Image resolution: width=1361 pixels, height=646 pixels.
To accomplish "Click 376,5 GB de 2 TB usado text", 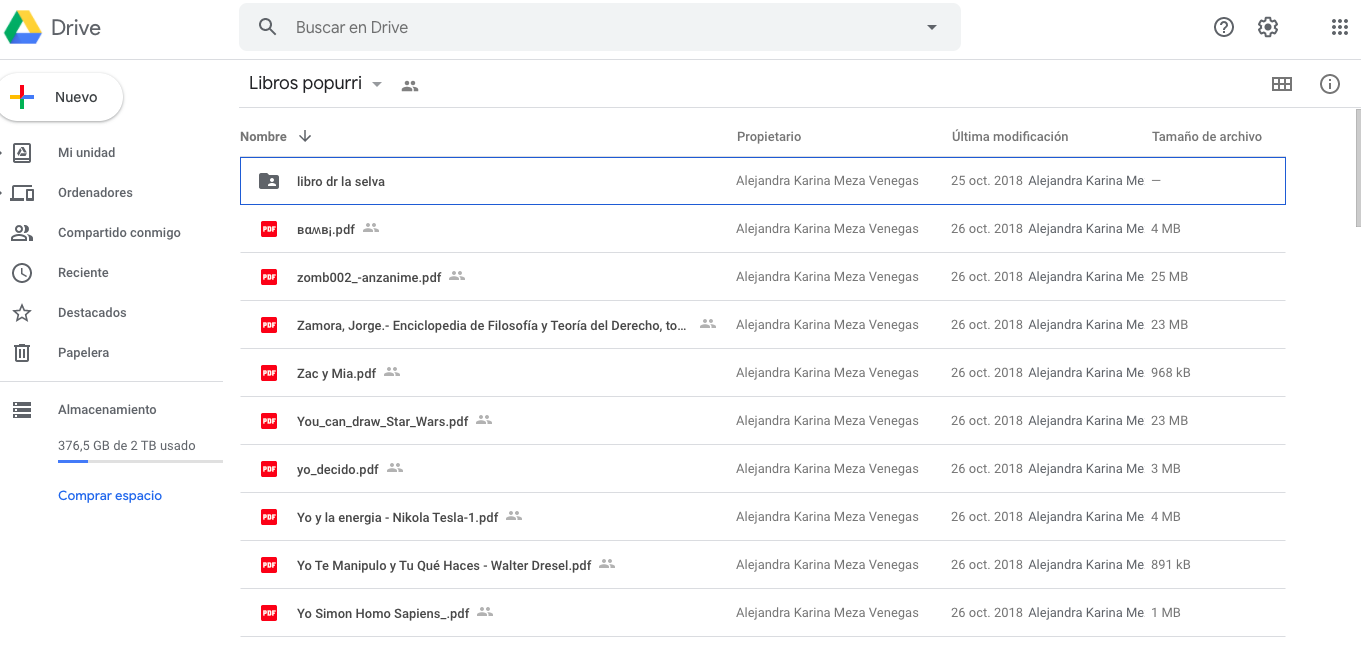I will [127, 446].
